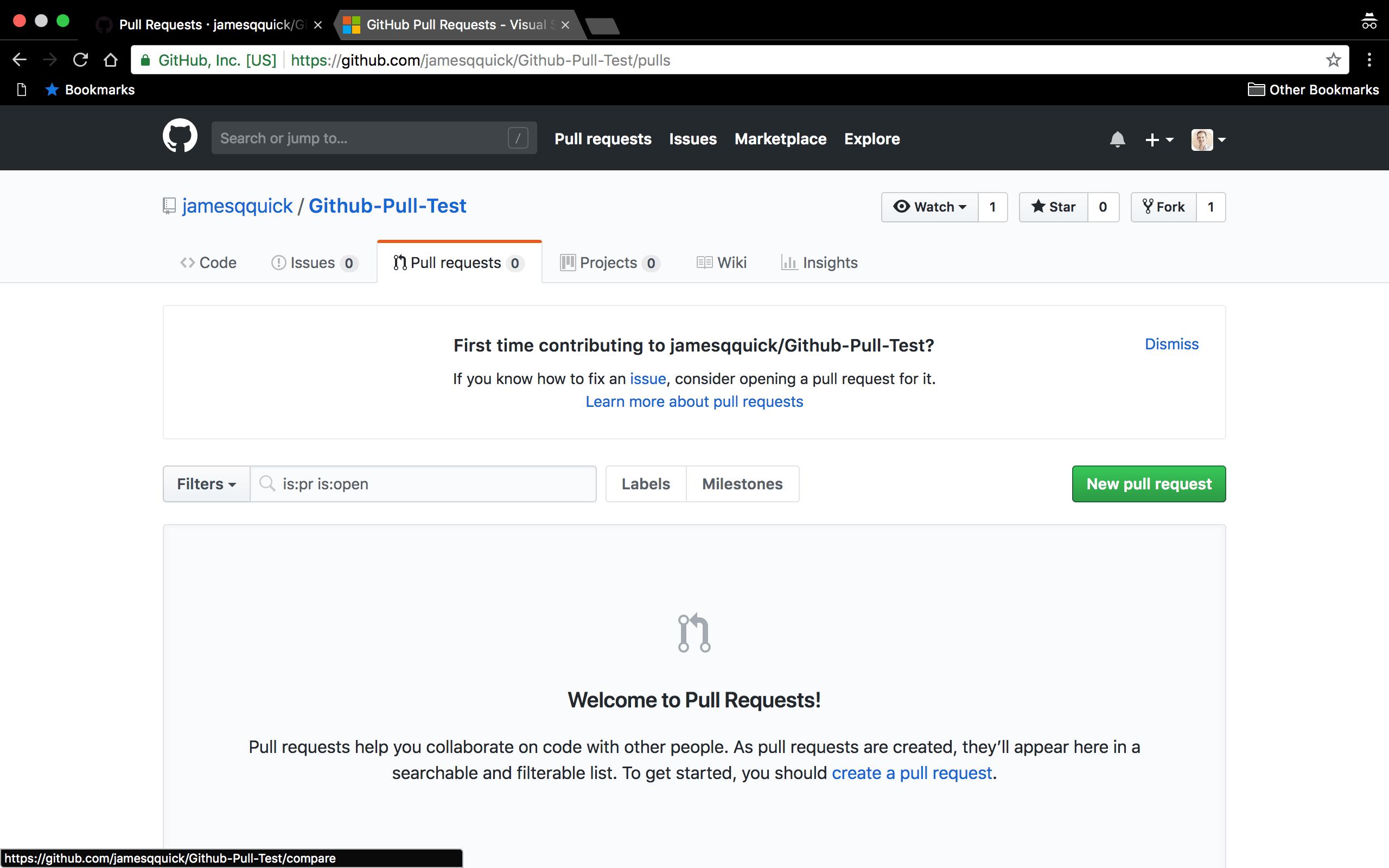Open the Other Bookmarks folder
Viewport: 1389px width, 868px height.
click(x=1313, y=90)
